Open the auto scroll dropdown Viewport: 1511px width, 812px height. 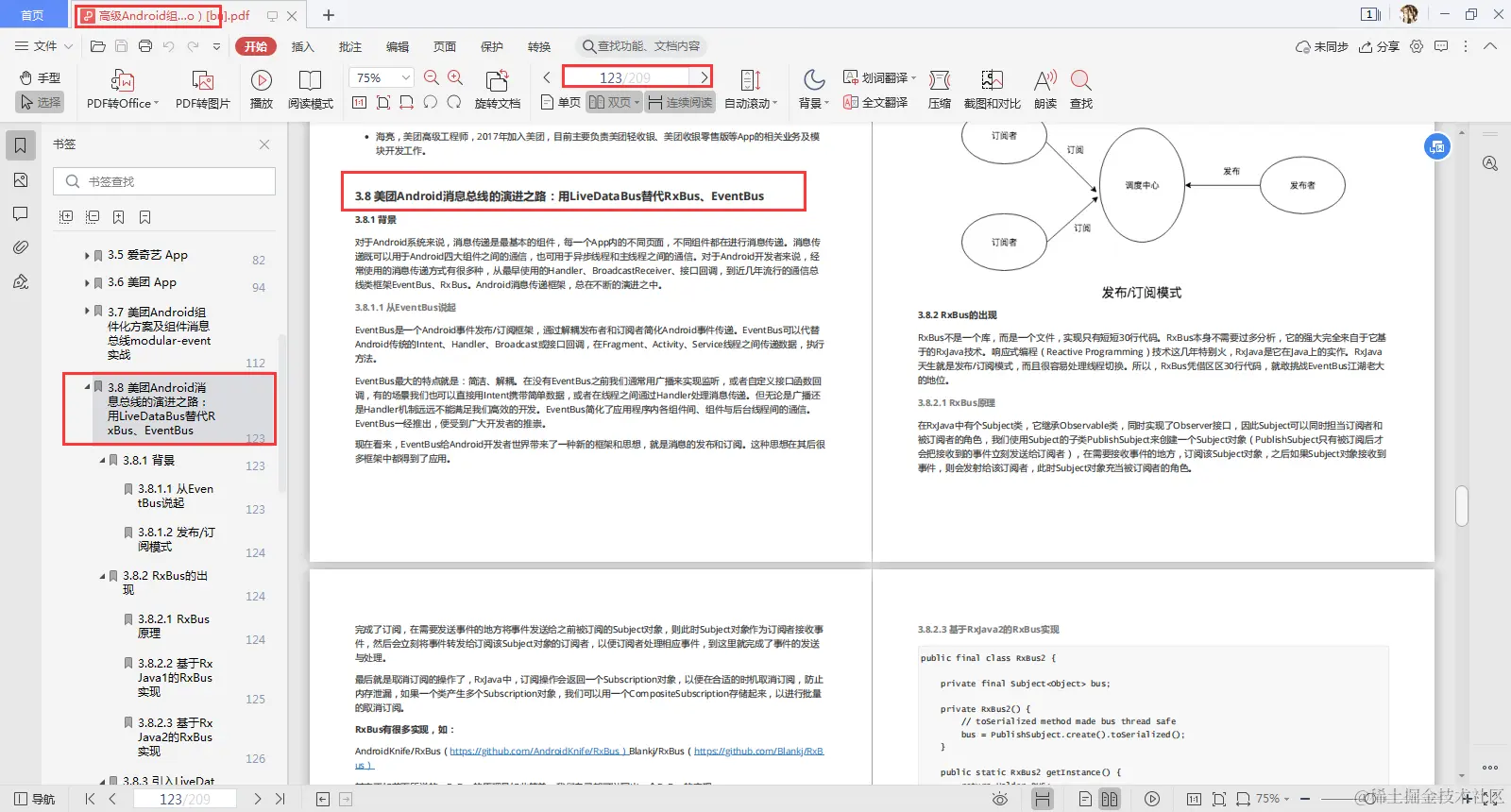point(751,90)
